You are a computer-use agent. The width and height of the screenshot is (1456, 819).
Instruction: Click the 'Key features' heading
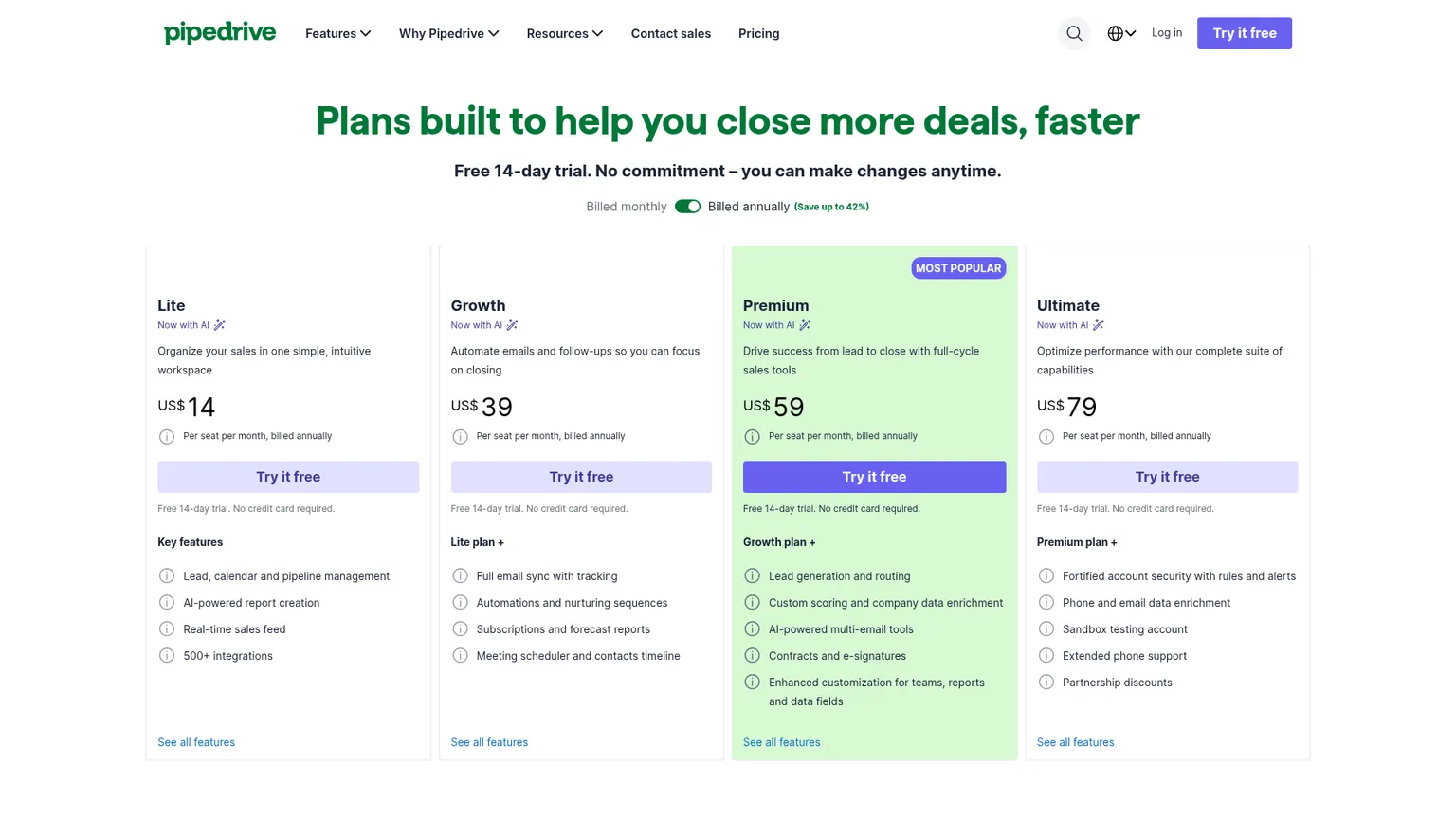click(x=191, y=542)
